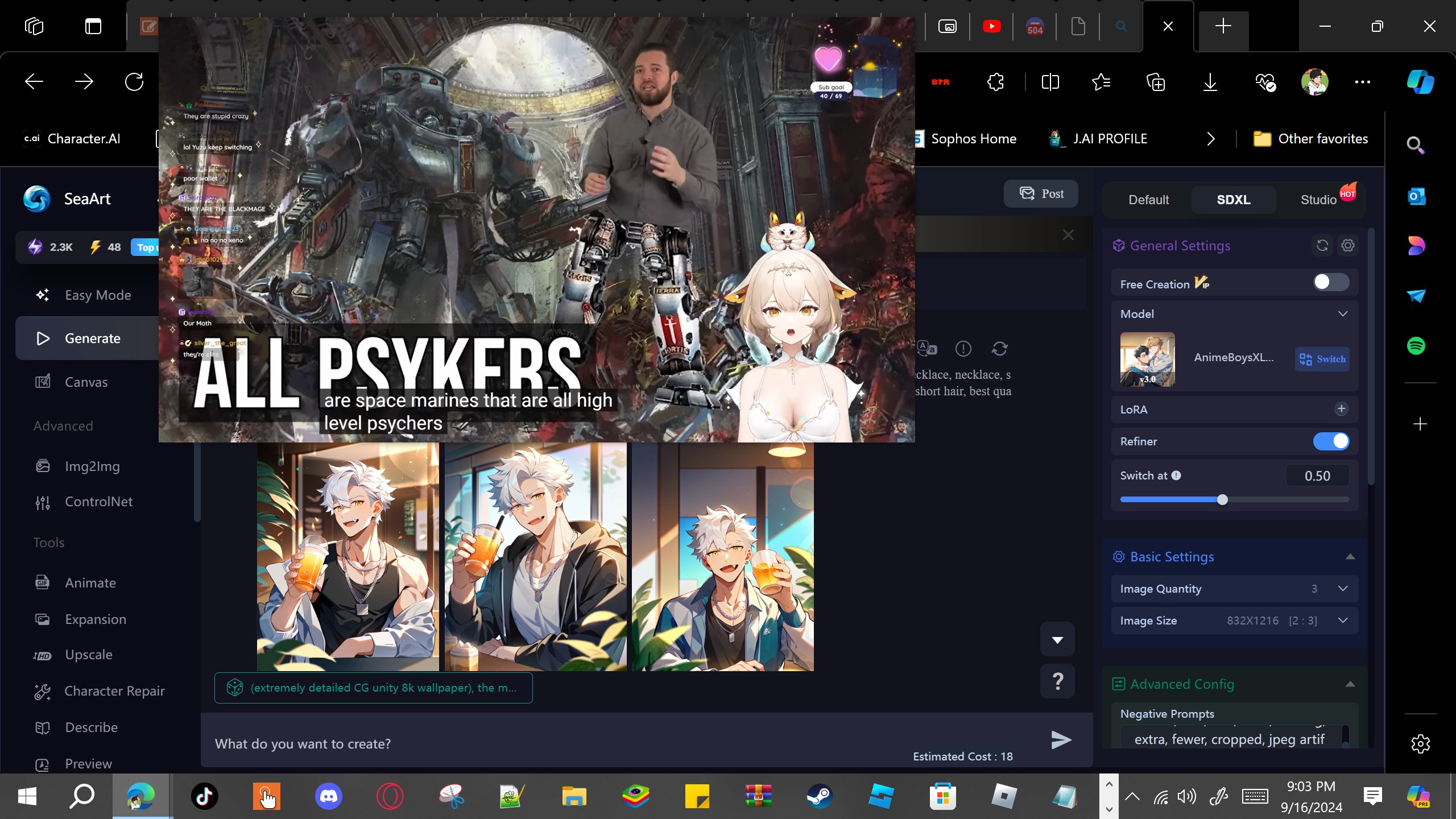Collapse the Basic Settings section
1456x819 pixels.
pyautogui.click(x=1350, y=557)
